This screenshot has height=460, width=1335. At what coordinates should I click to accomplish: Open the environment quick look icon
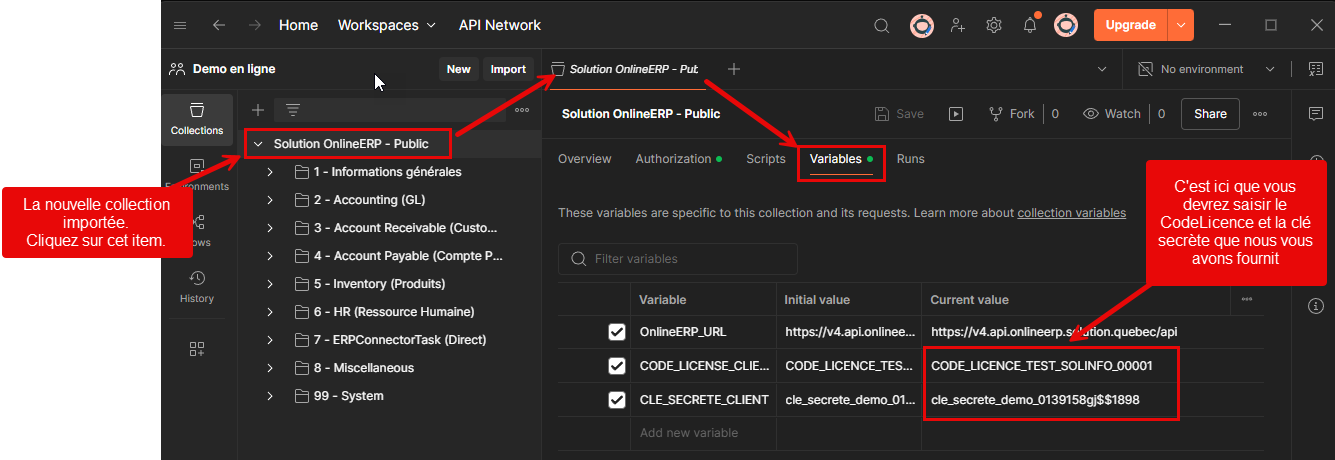pyautogui.click(x=1315, y=69)
